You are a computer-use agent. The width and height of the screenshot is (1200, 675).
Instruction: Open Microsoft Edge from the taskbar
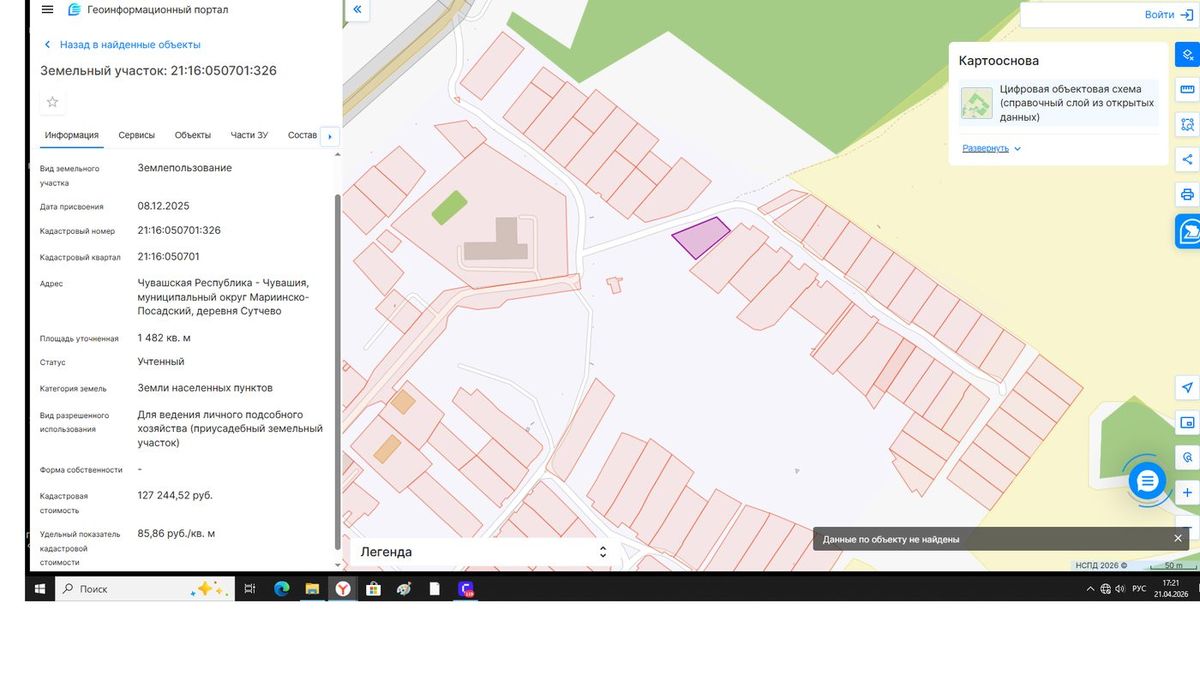(x=281, y=589)
